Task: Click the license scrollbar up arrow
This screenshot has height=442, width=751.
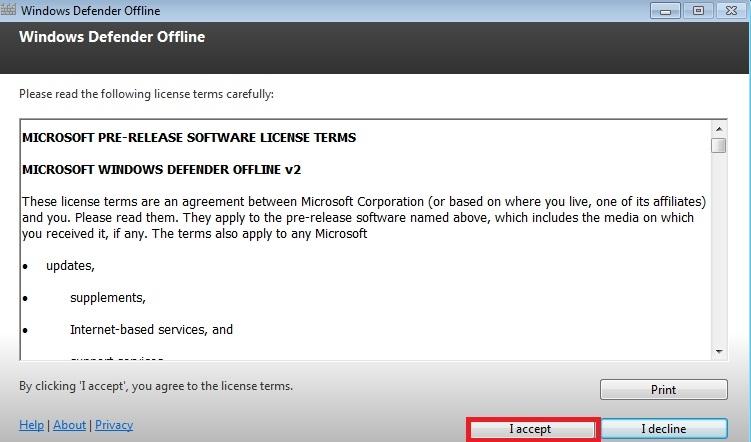Action: pyautogui.click(x=719, y=129)
